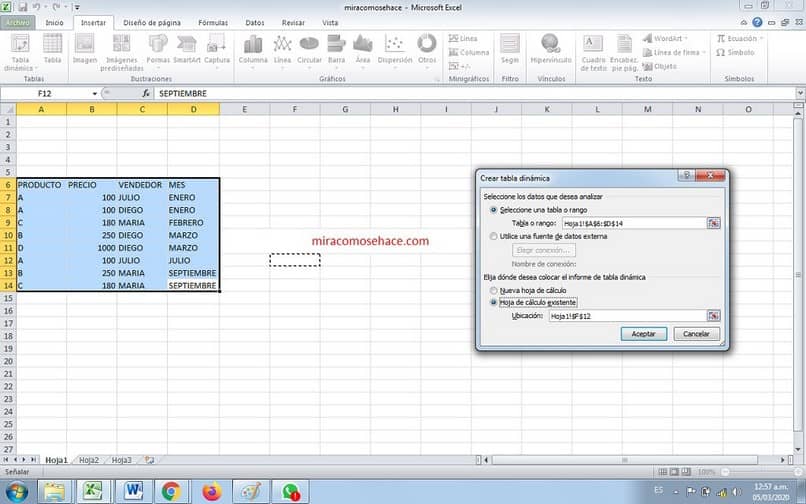Click the Ubicación input field

(x=627, y=316)
